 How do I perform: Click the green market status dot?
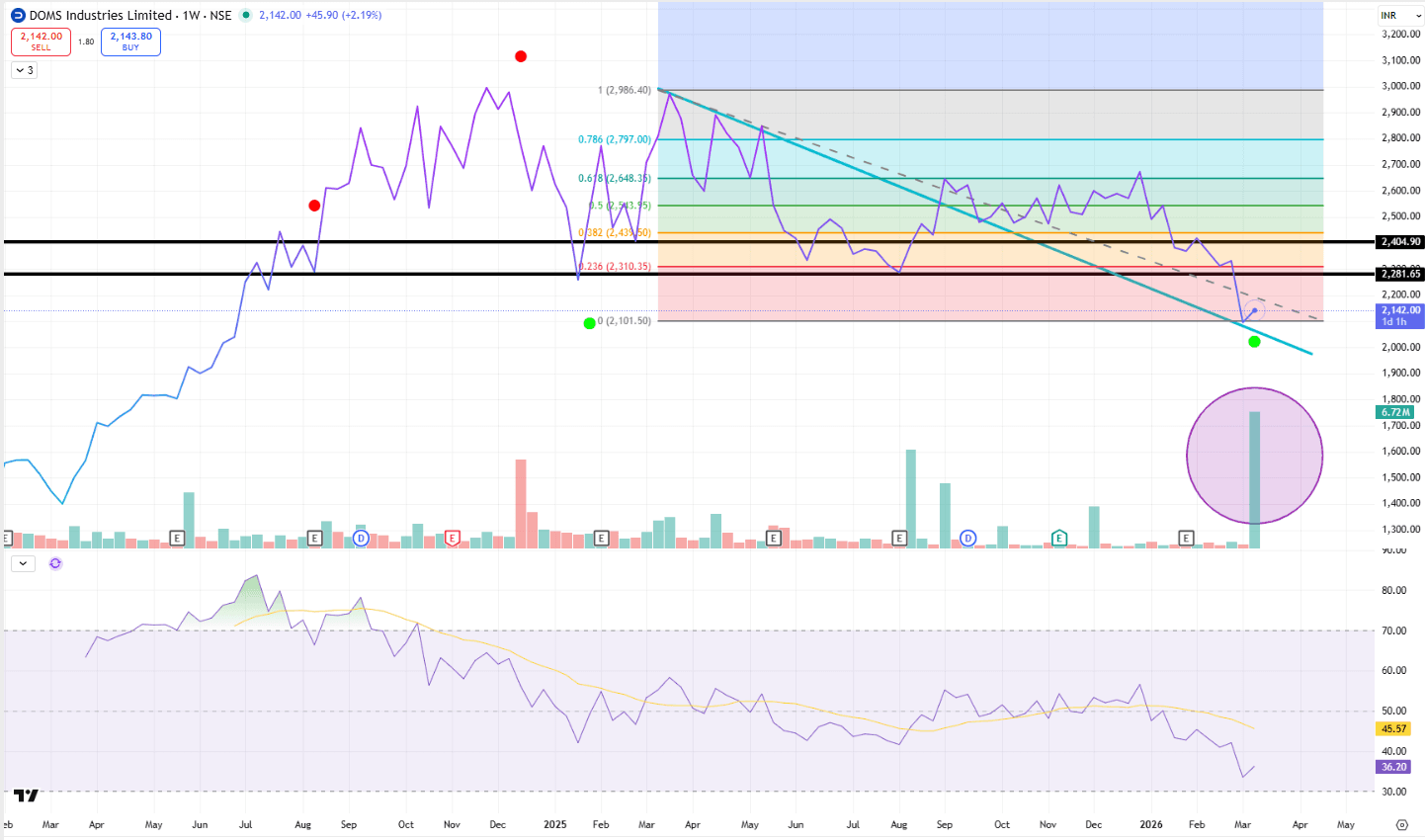tap(246, 15)
